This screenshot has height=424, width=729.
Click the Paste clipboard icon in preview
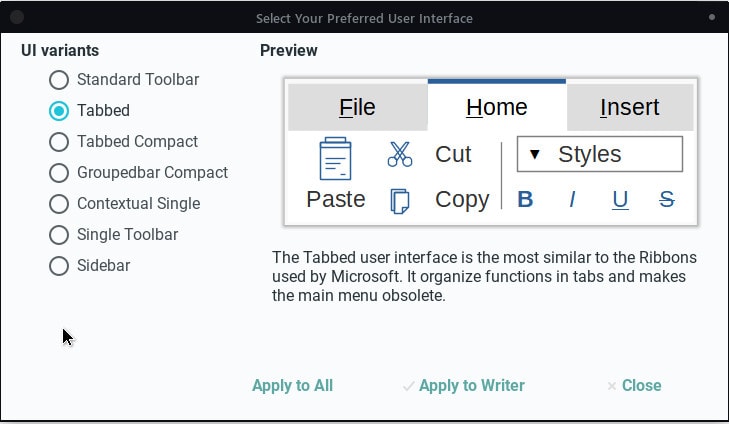(335, 159)
